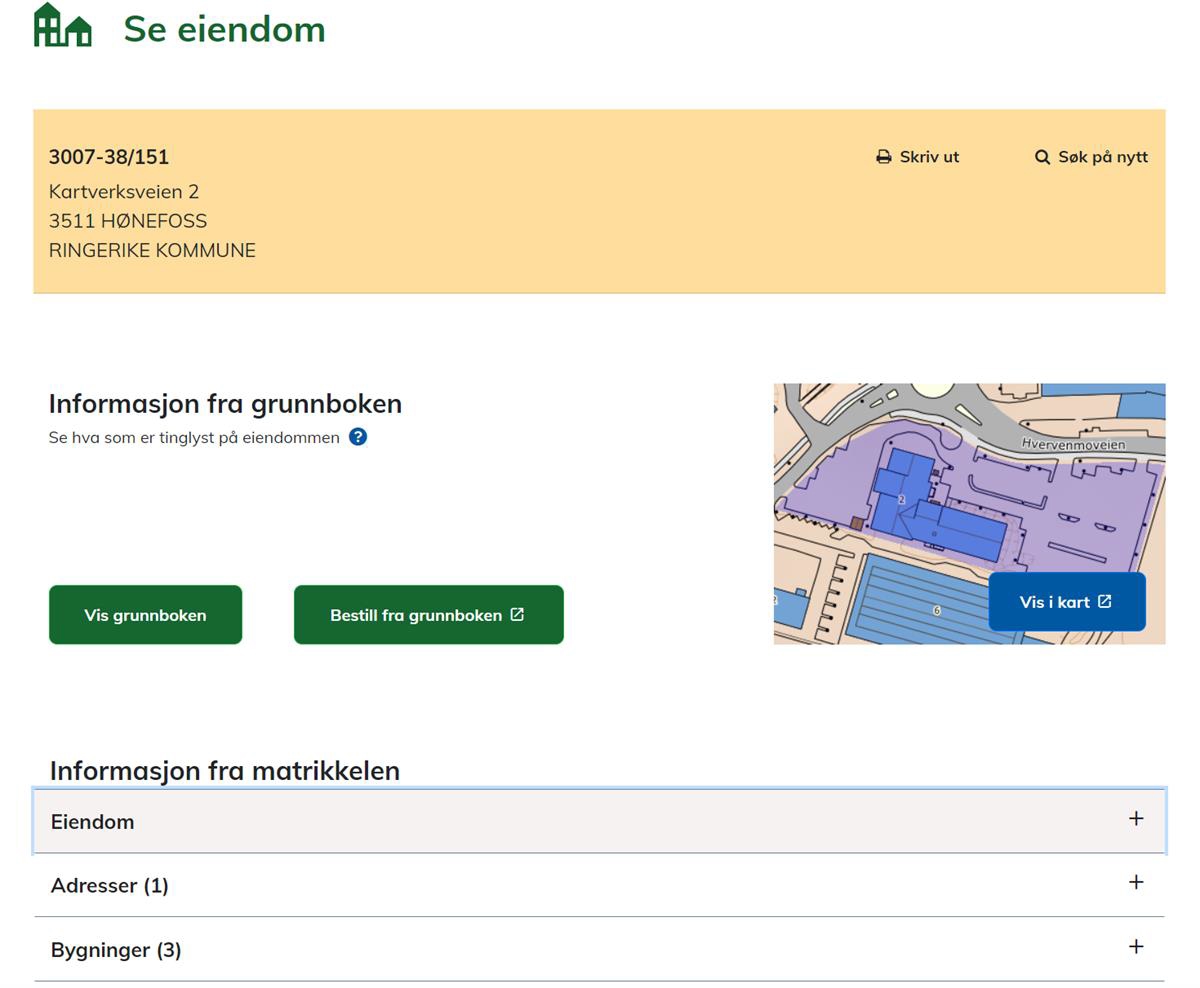The image size is (1200, 988).
Task: Click the Hvervenmoveien road label on map
Action: [x=1072, y=444]
